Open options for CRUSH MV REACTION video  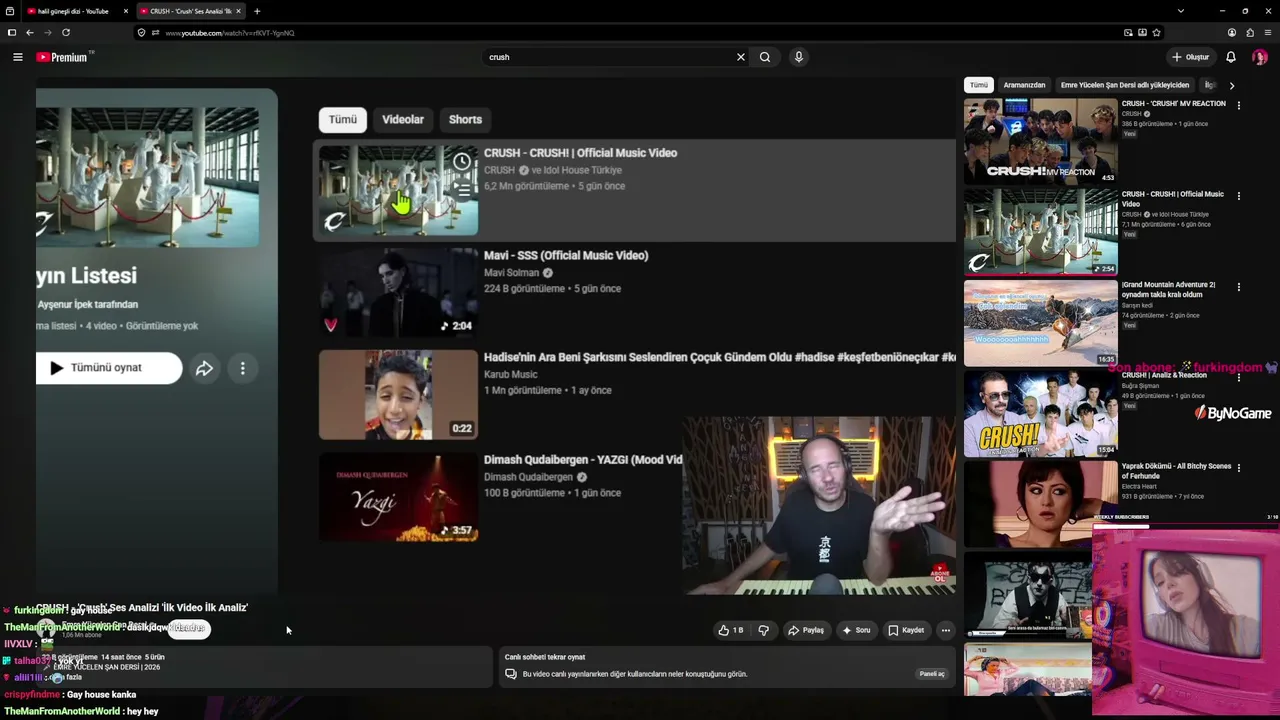tap(1239, 105)
